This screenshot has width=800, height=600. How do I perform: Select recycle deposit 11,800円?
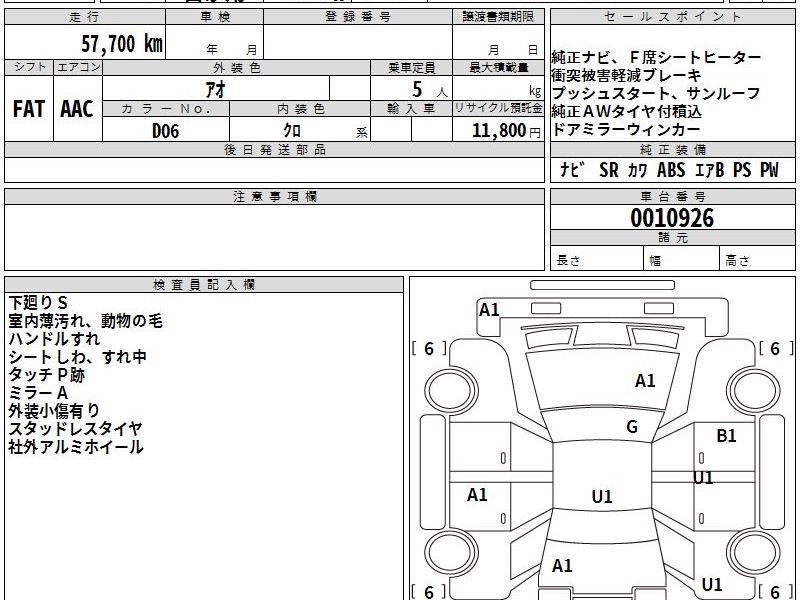tap(506, 131)
